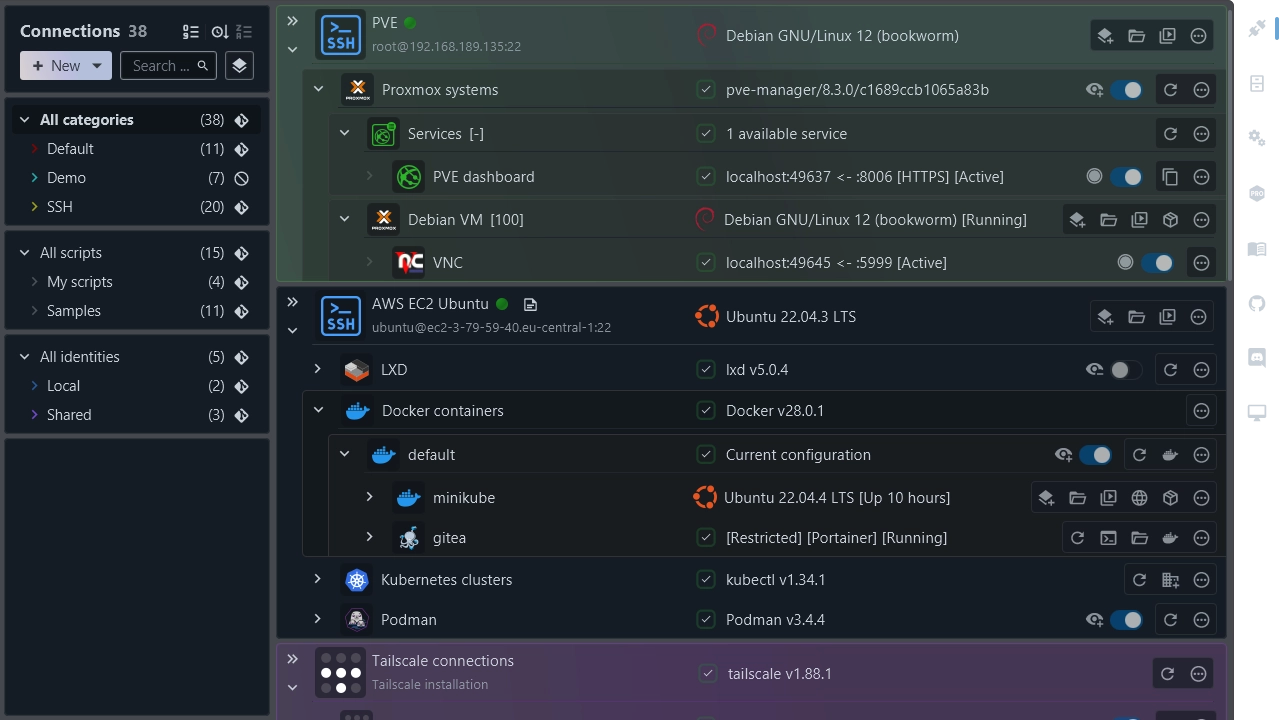Open the My scripts list
The height and width of the screenshot is (720, 1280).
point(79,282)
